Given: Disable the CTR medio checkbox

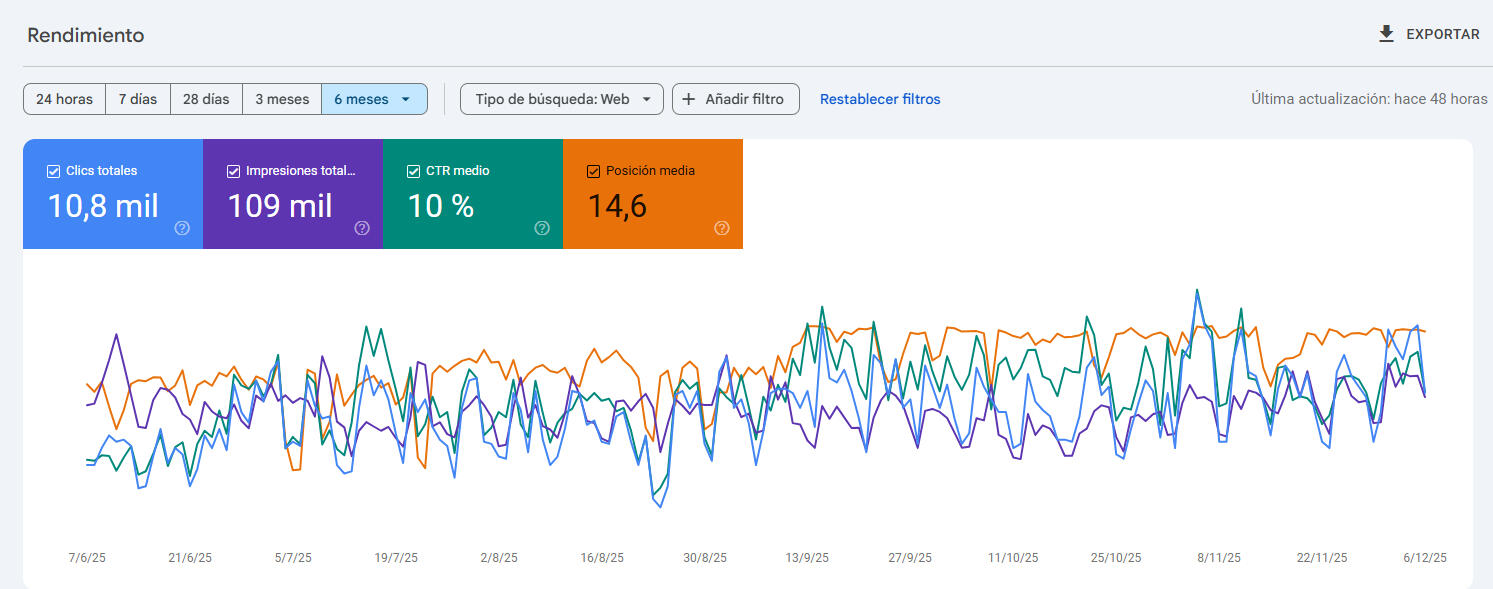Looking at the screenshot, I should [x=414, y=171].
